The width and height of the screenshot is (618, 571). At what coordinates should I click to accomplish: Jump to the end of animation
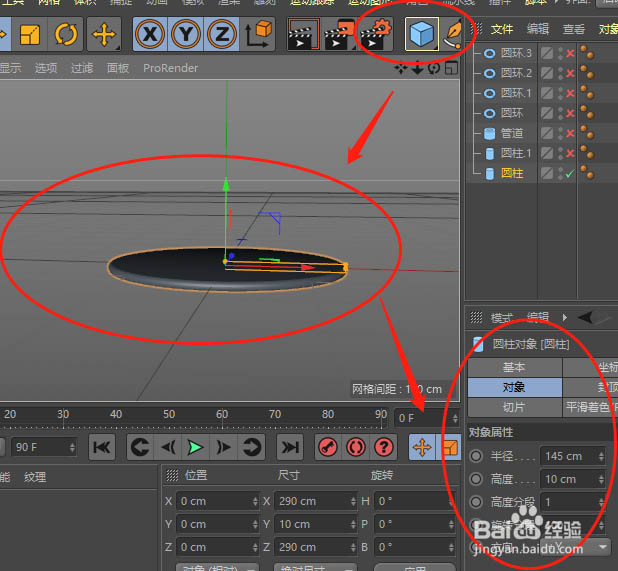click(290, 447)
